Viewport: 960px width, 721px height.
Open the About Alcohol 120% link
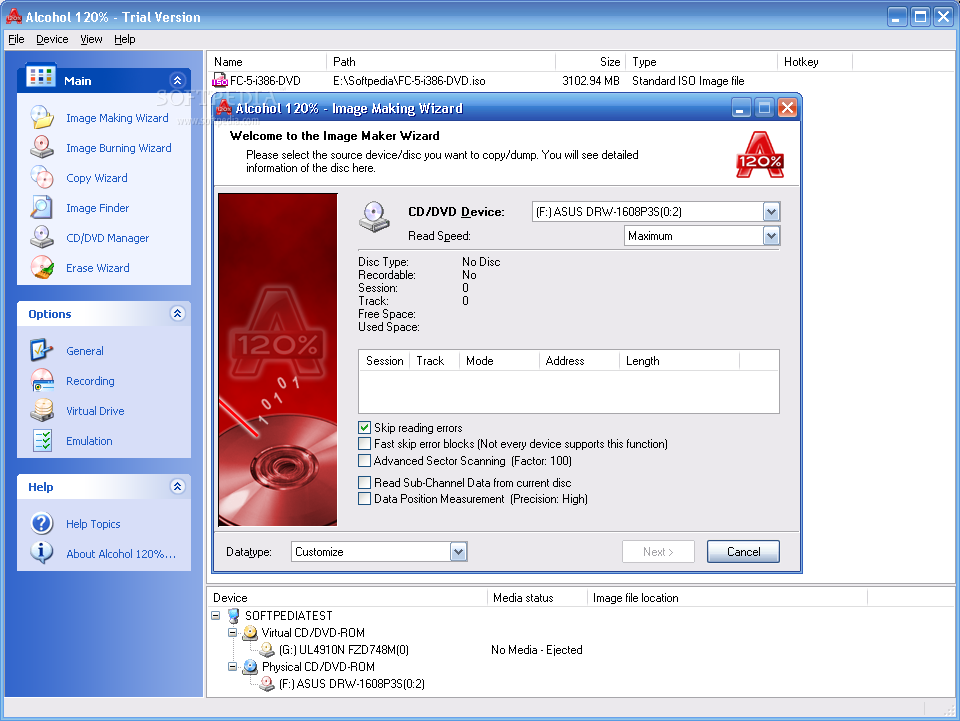click(x=120, y=554)
